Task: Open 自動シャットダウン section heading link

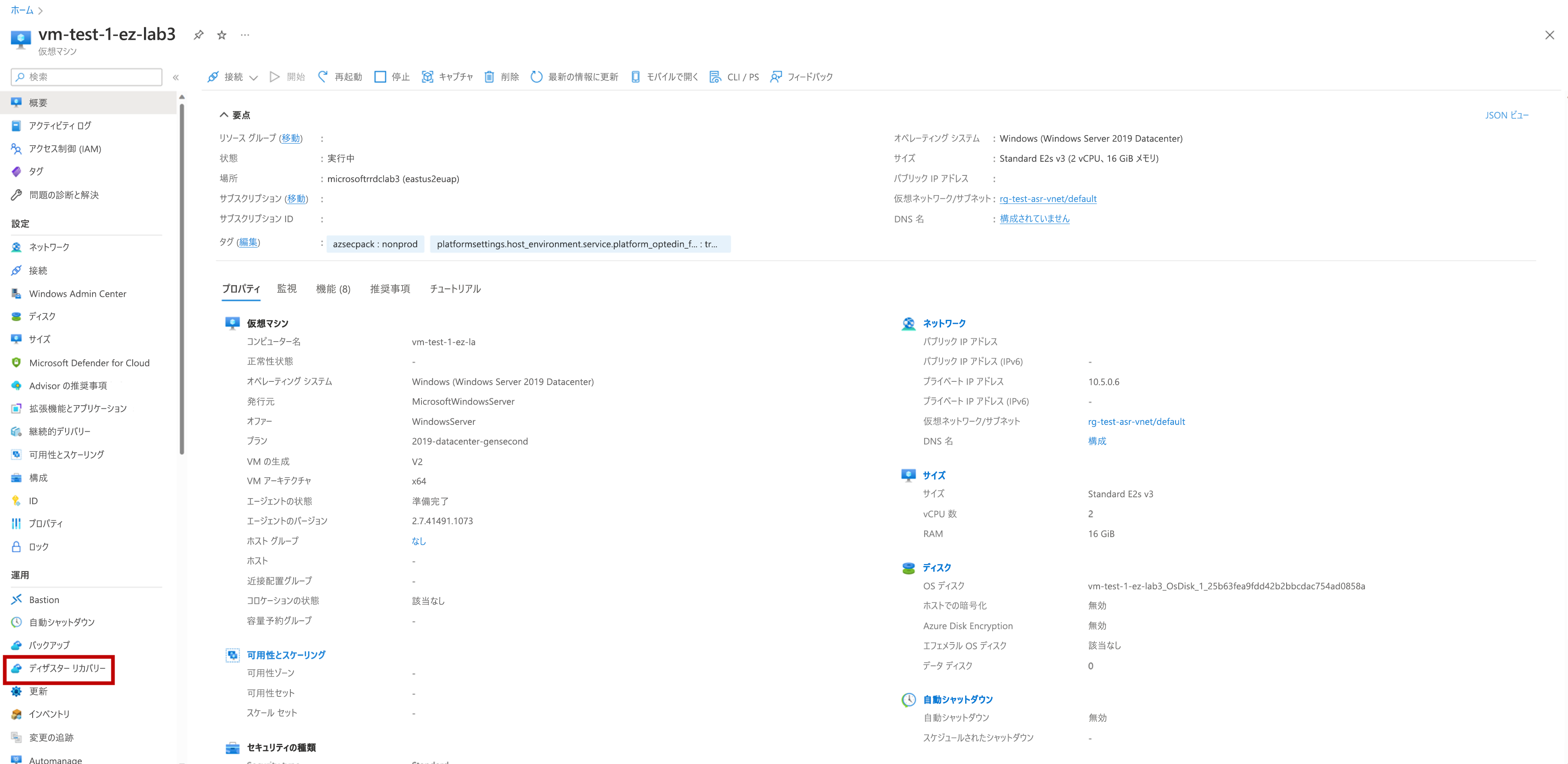Action: pyautogui.click(x=958, y=700)
